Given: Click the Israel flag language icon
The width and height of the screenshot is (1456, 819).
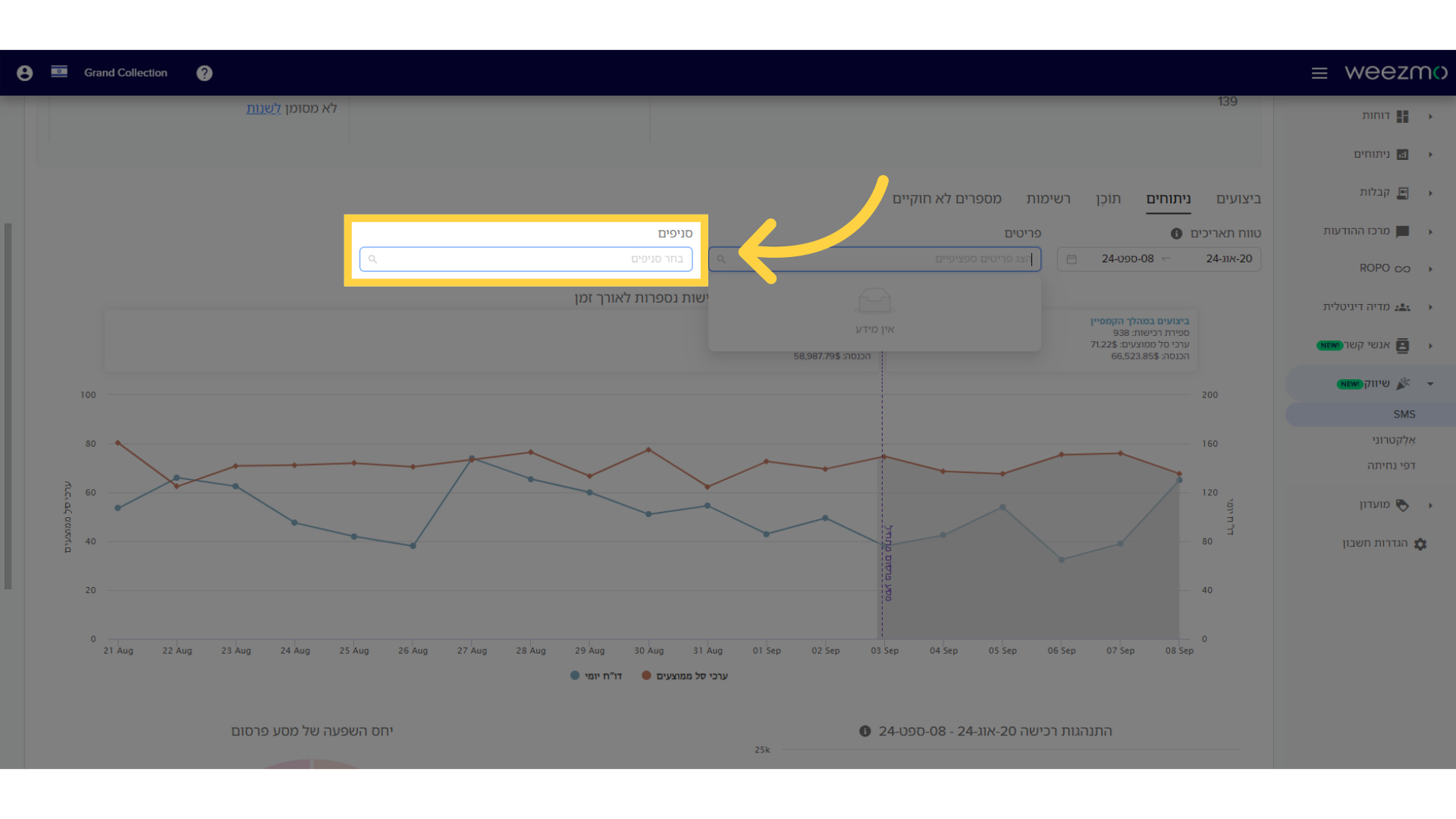Looking at the screenshot, I should click(59, 71).
